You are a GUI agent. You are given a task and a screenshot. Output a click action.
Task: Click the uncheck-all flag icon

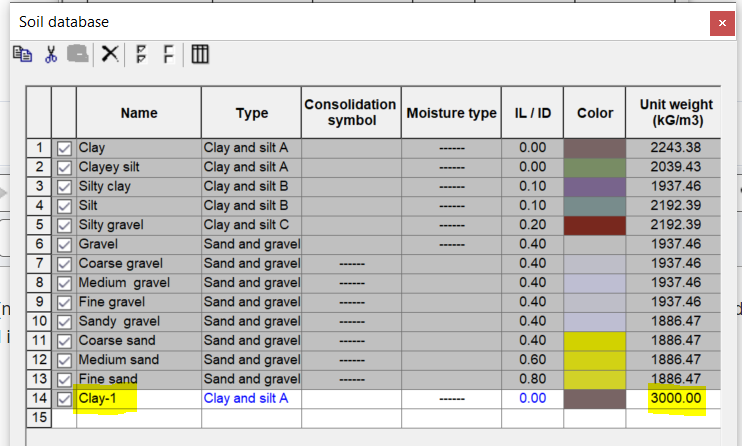coord(168,54)
